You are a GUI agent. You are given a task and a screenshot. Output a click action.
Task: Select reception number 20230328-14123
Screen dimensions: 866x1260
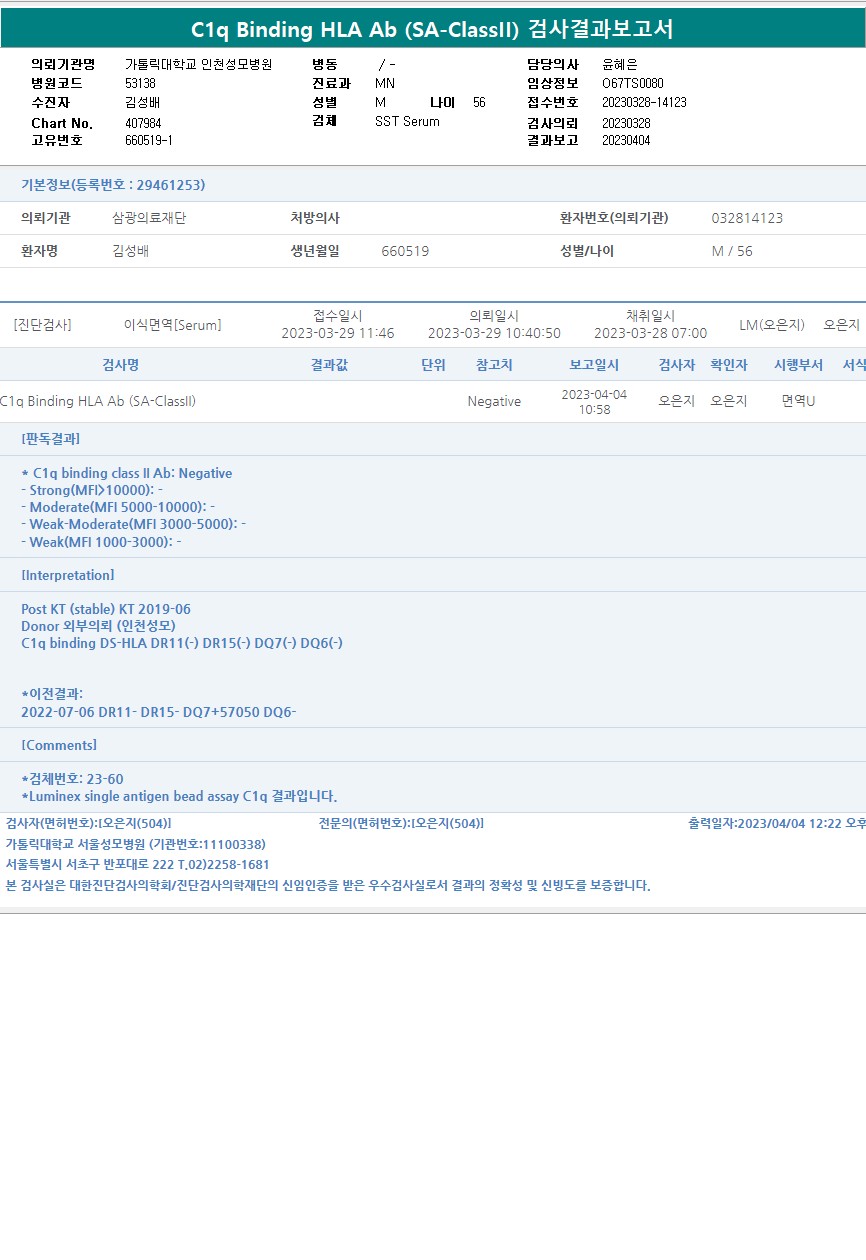tap(644, 102)
